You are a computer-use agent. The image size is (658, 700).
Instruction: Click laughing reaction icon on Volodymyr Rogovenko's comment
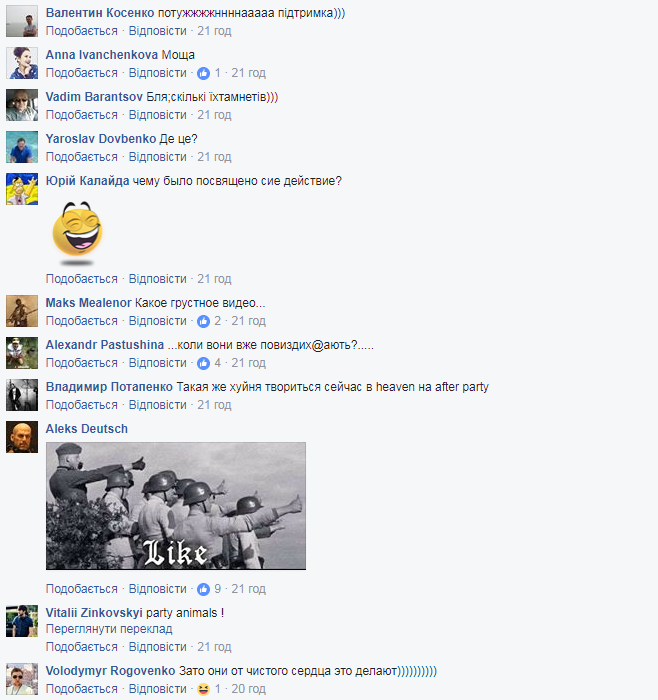pos(203,689)
